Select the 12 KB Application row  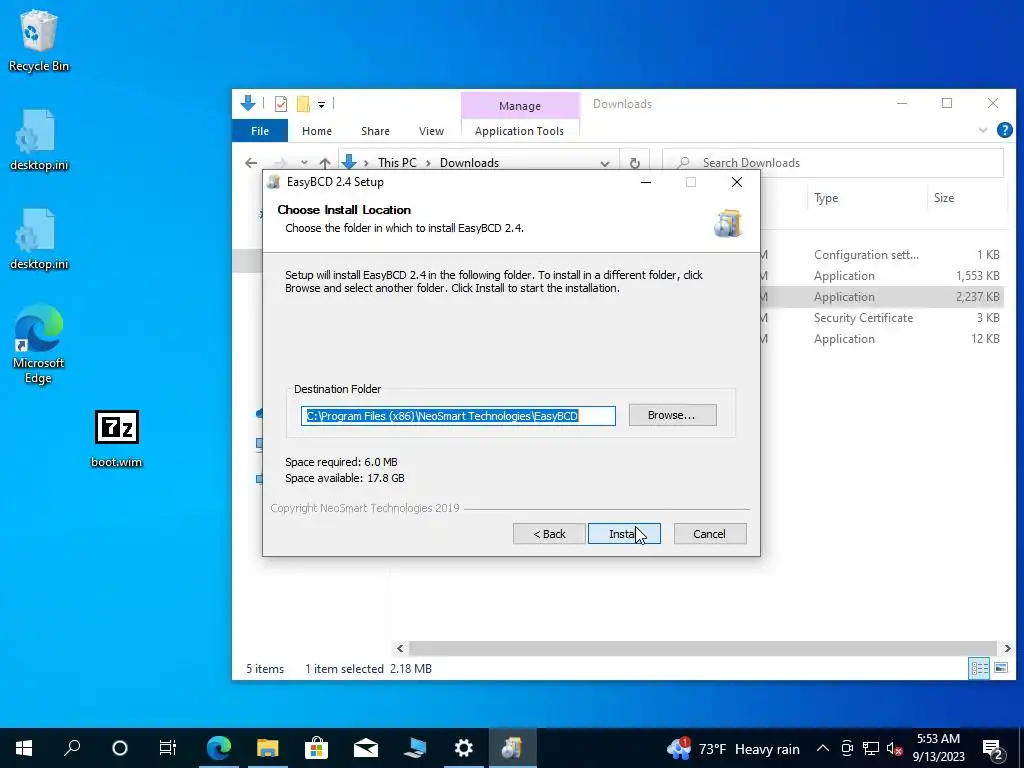pos(882,339)
